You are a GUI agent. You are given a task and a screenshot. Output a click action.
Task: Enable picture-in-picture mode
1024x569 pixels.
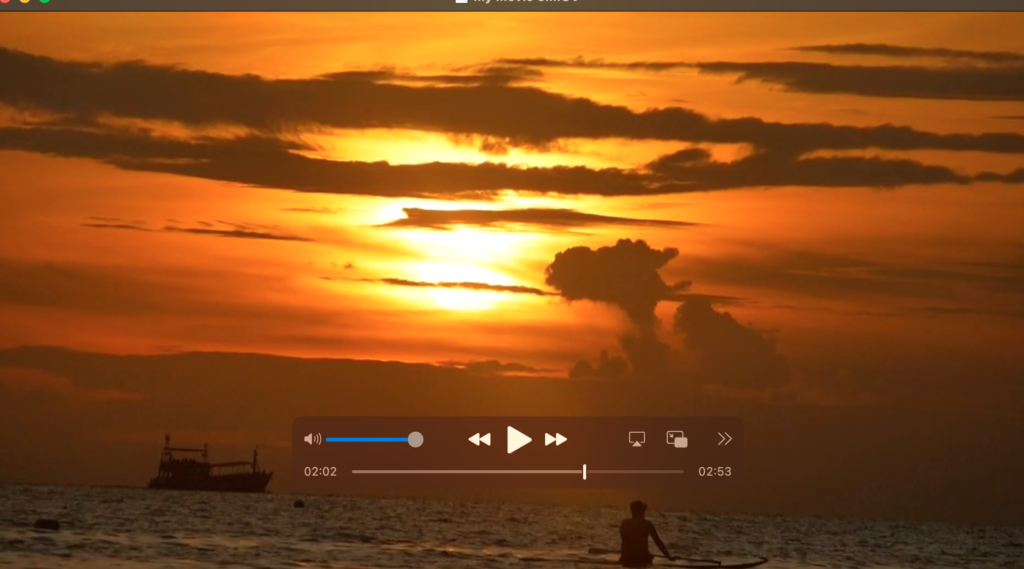coord(677,439)
